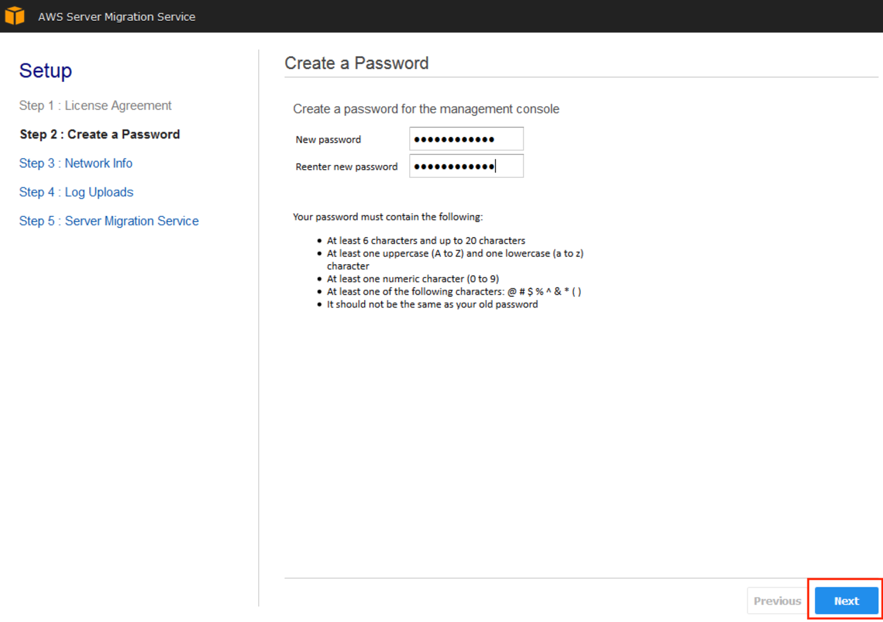Image resolution: width=883 pixels, height=622 pixels.
Task: Click 'At least 6 characters' requirement line
Action: coord(426,240)
